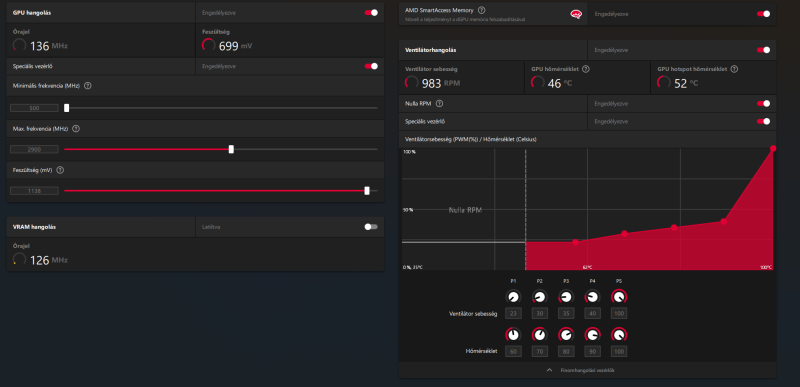Enable the VRAM hangolás toggle
The image size is (800, 387).
point(371,227)
